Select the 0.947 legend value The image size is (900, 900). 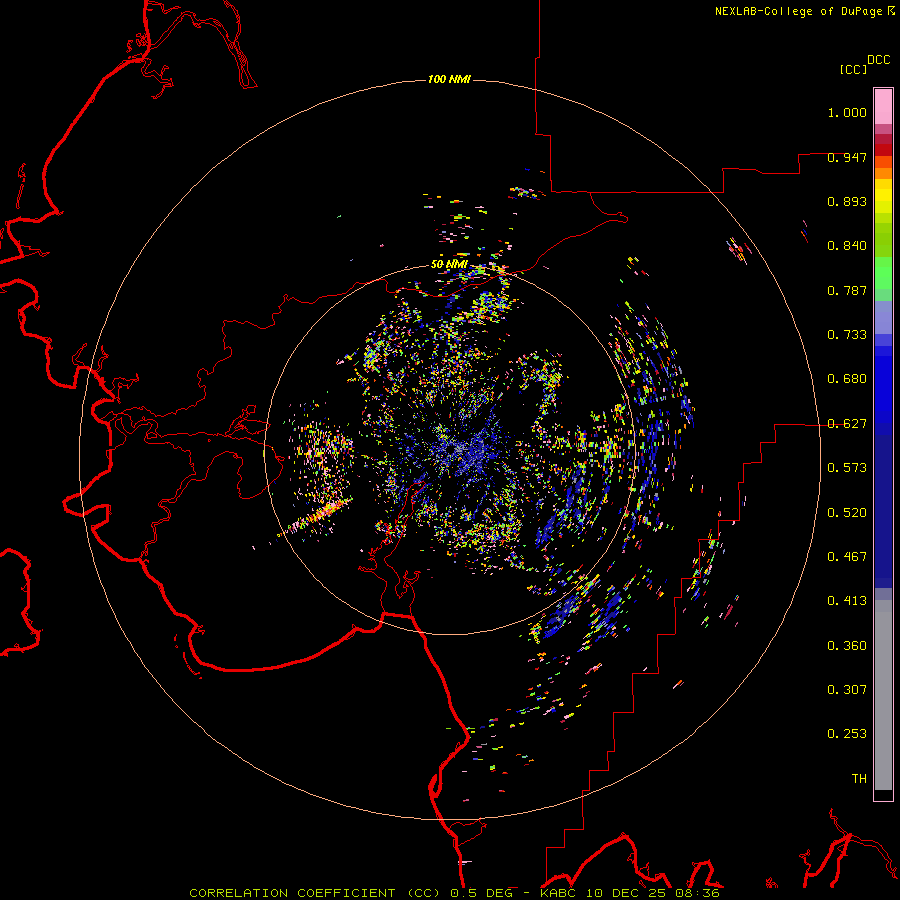tap(847, 157)
